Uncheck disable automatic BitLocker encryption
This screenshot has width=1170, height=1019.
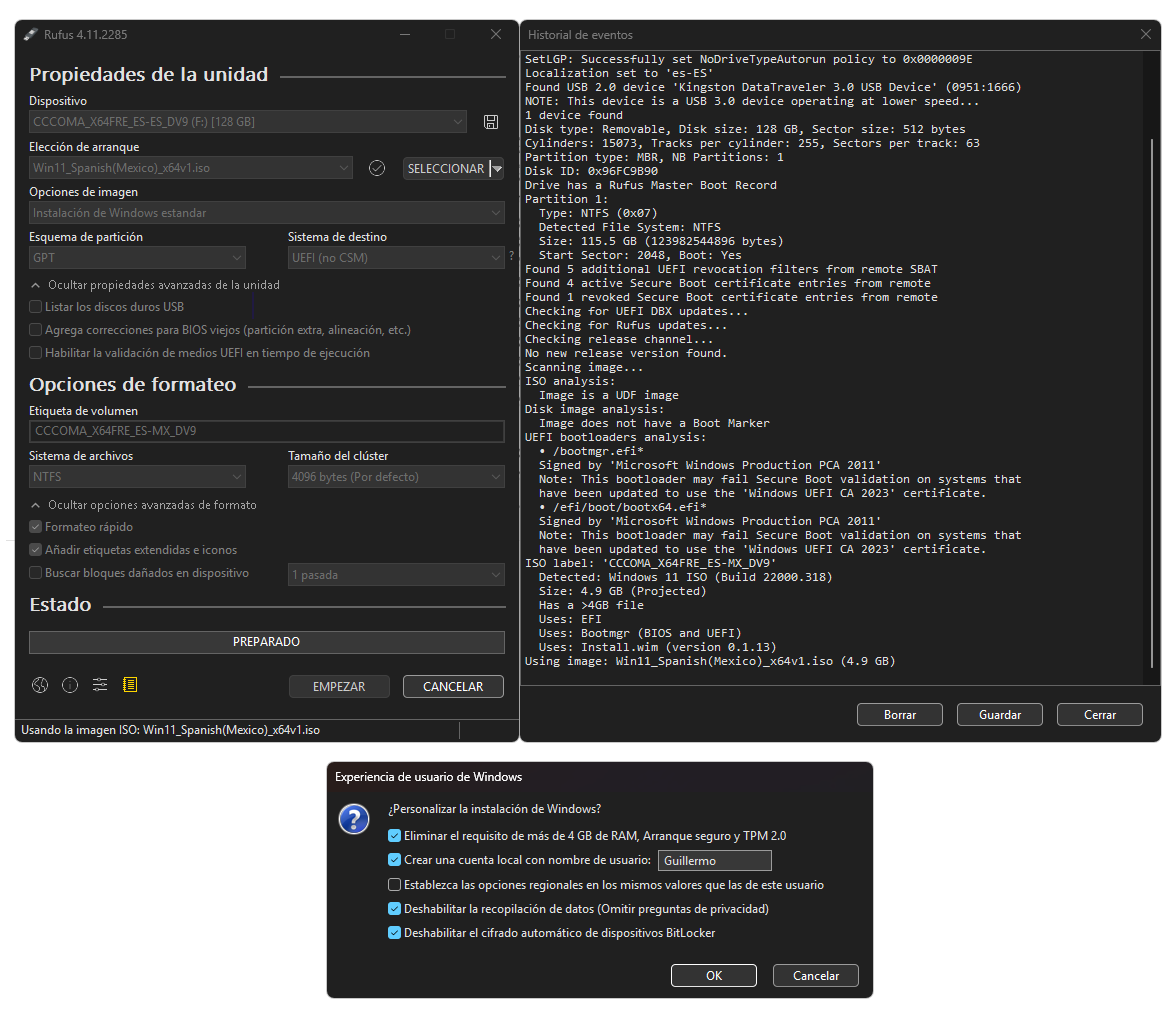pyautogui.click(x=394, y=933)
